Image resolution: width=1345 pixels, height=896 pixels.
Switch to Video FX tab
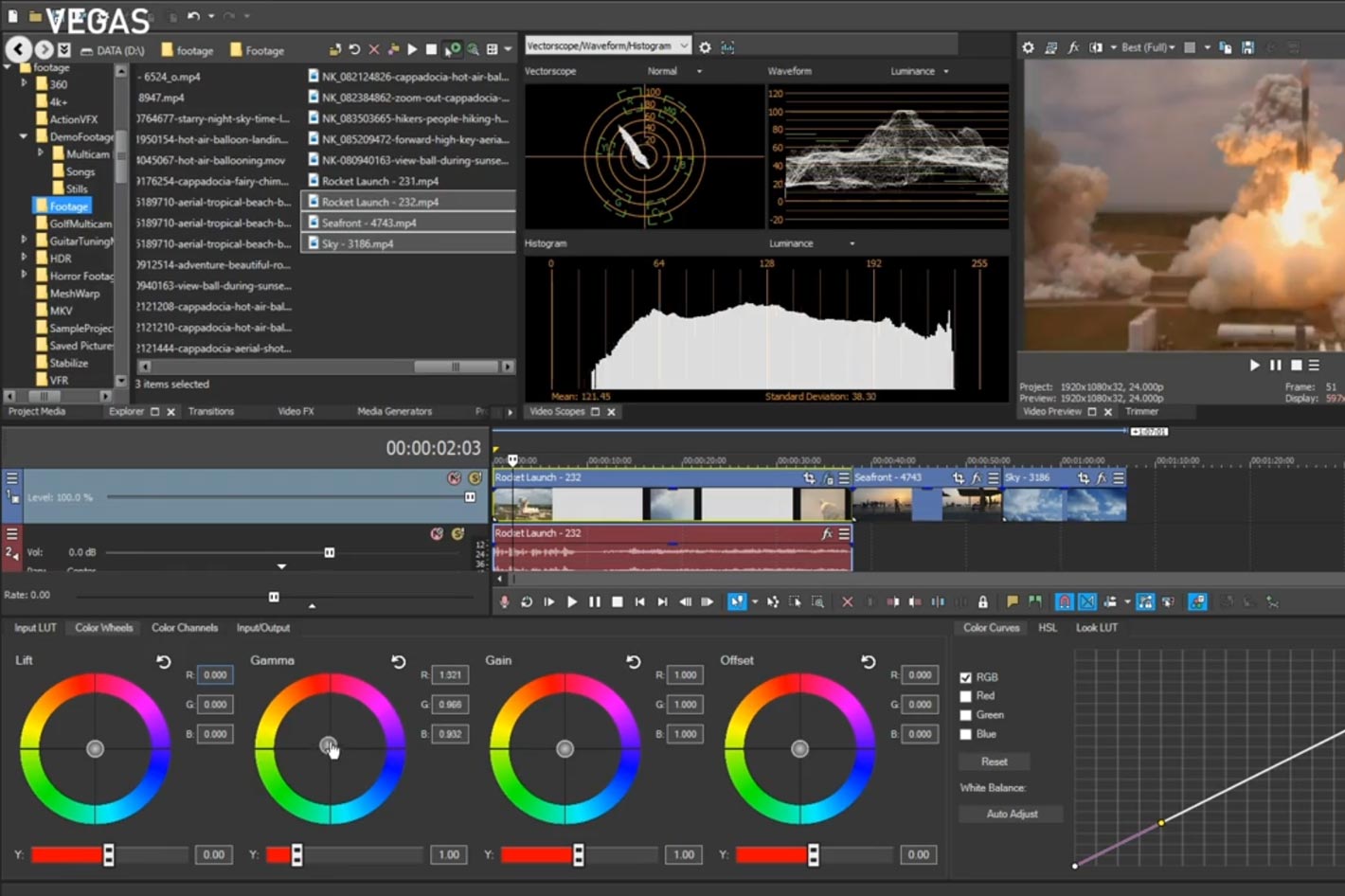[x=296, y=412]
